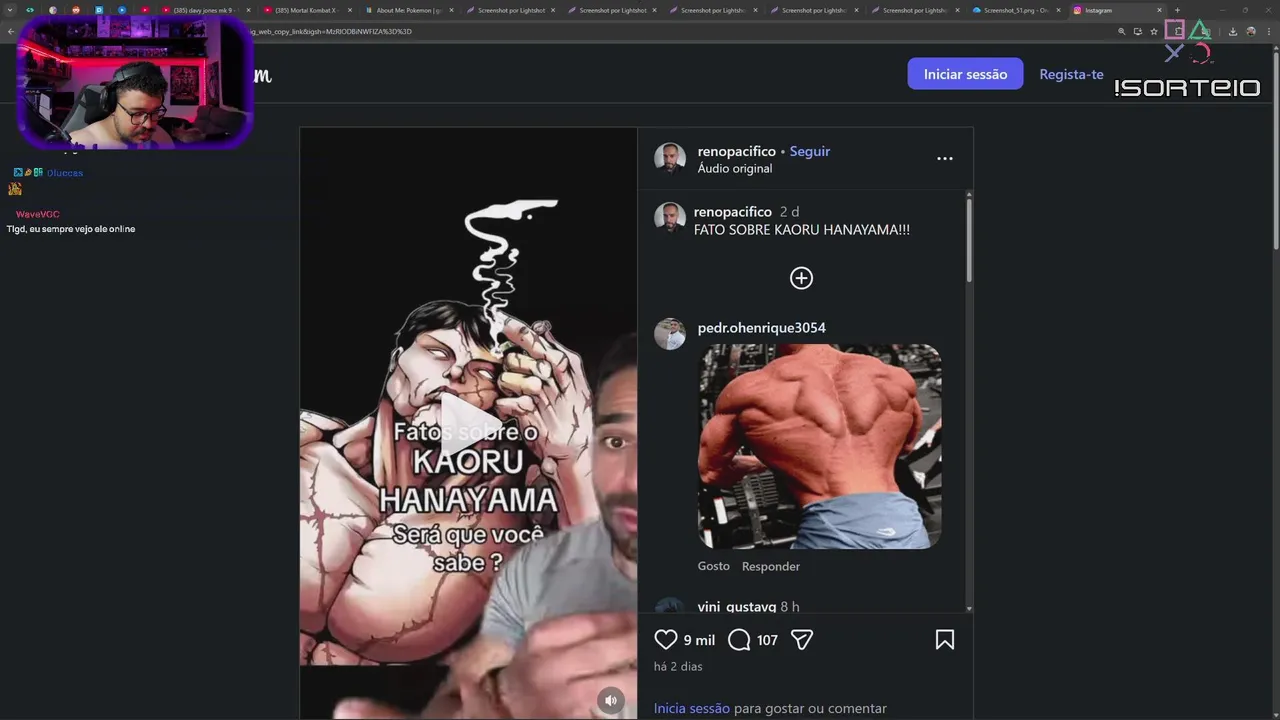Save post with bookmark icon
Image resolution: width=1280 pixels, height=720 pixels.
coord(944,640)
